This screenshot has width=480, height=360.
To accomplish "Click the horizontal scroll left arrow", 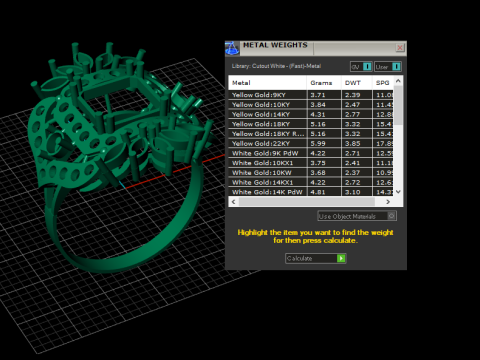I will click(x=233, y=202).
